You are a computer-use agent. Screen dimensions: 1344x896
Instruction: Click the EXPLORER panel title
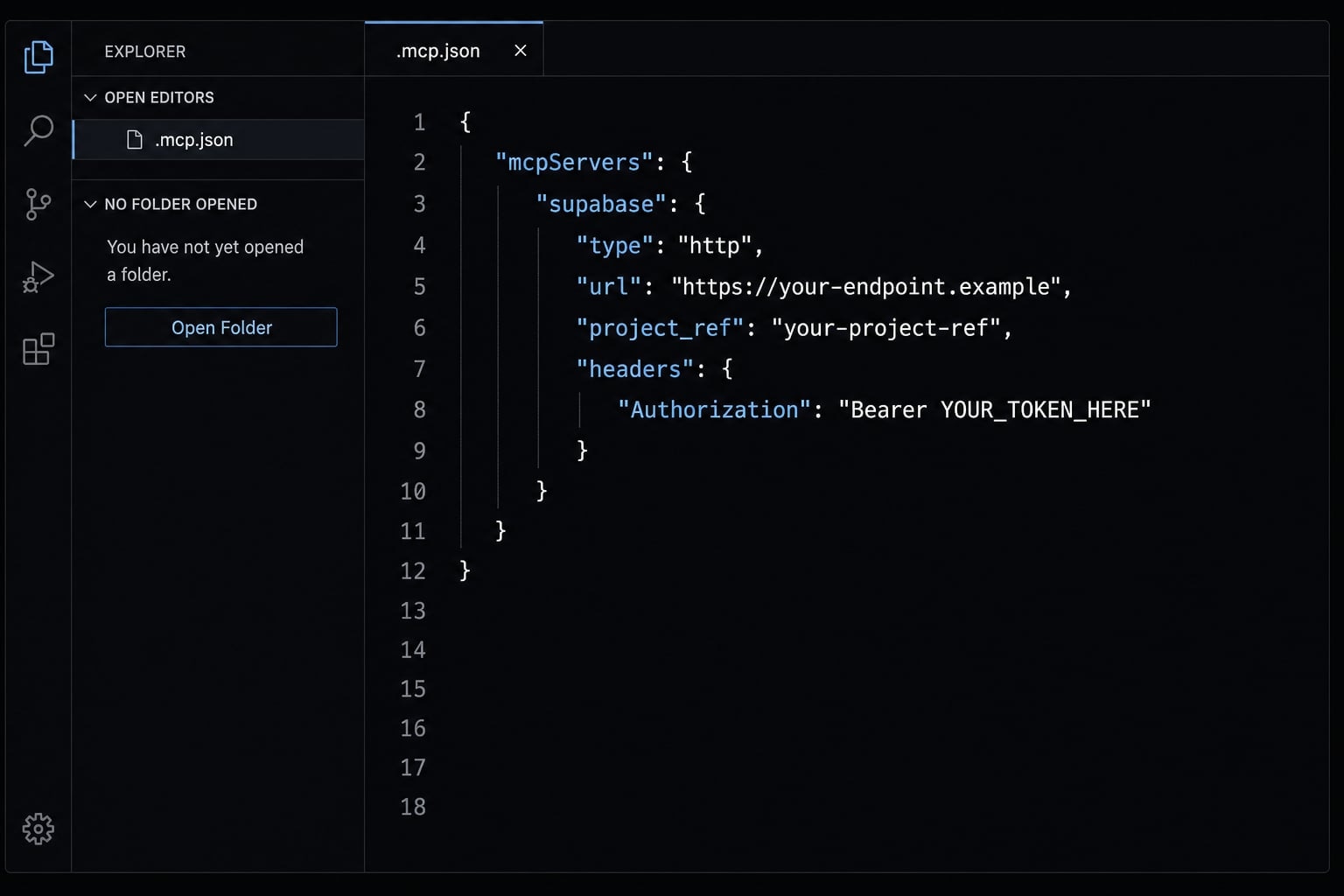145,52
